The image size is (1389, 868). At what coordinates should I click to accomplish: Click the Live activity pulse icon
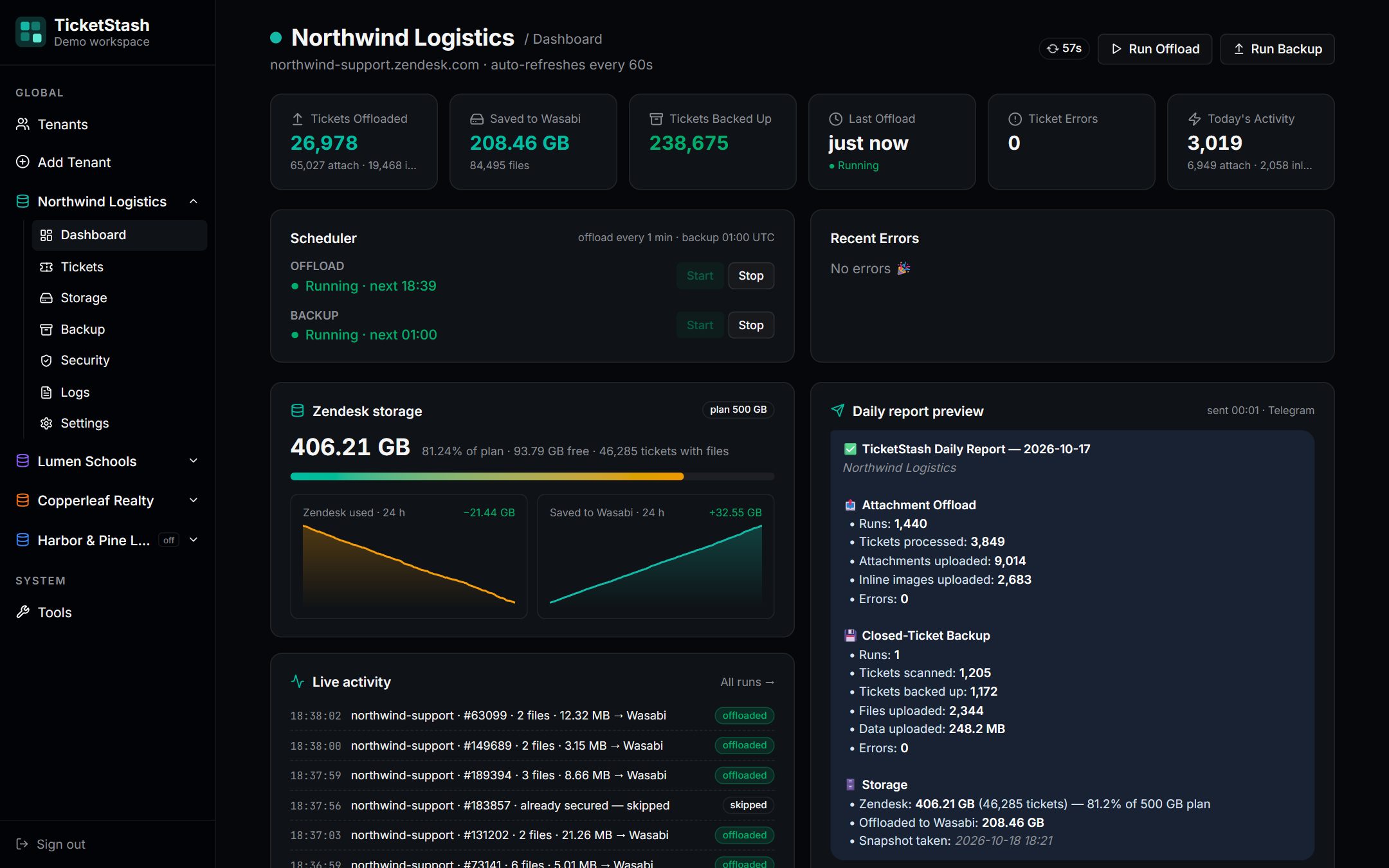tap(298, 682)
